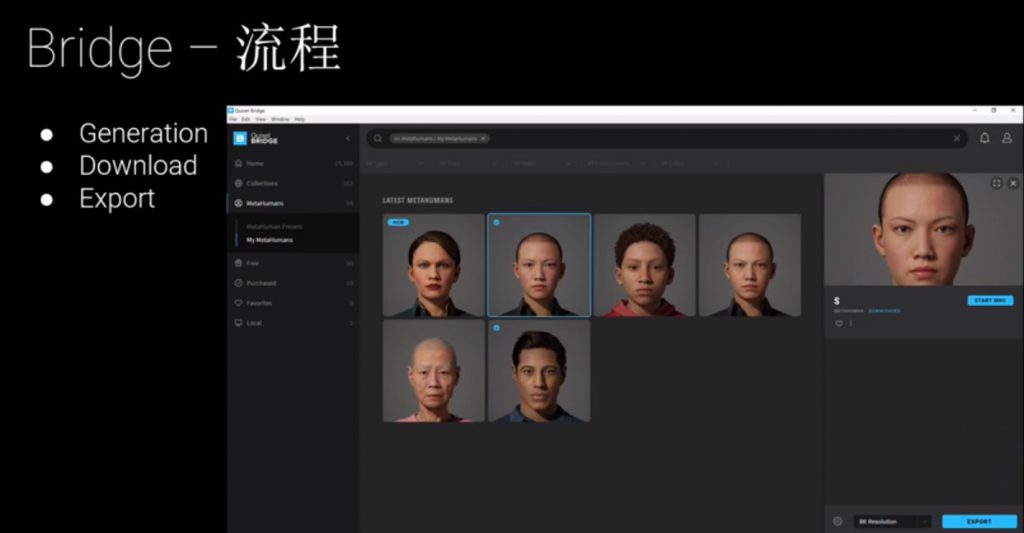Open the Collections section in sidebar

click(293, 184)
